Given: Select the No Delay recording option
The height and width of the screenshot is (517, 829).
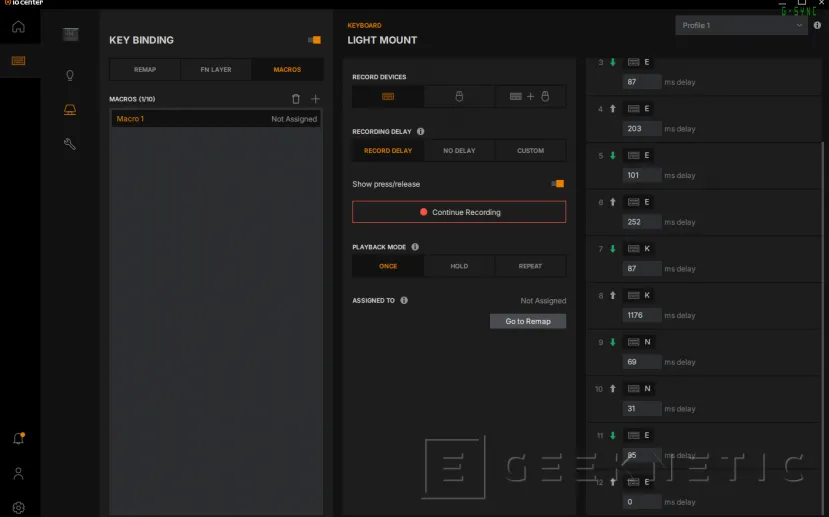Looking at the screenshot, I should coord(459,151).
